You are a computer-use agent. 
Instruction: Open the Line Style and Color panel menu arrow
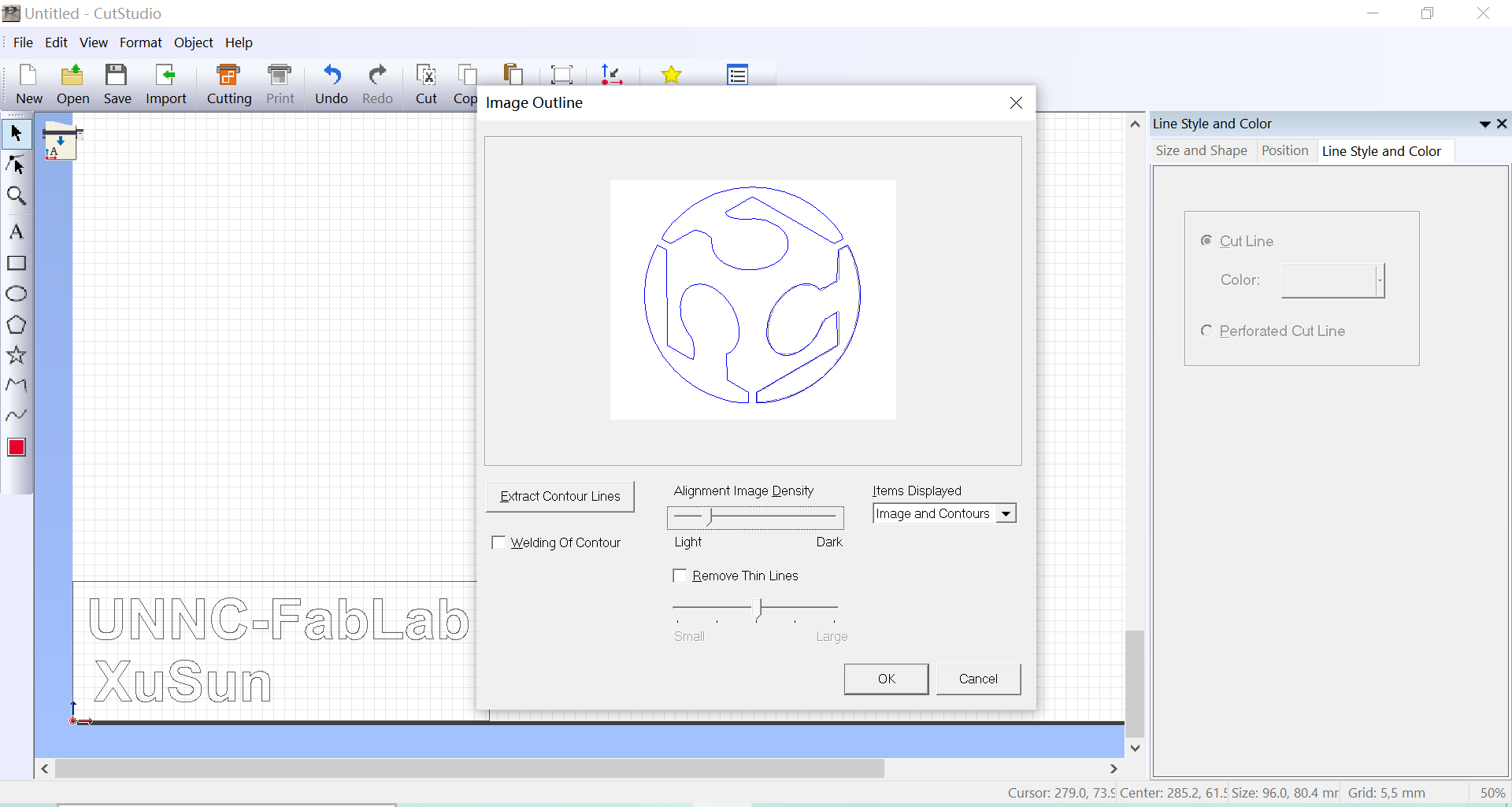click(x=1484, y=124)
